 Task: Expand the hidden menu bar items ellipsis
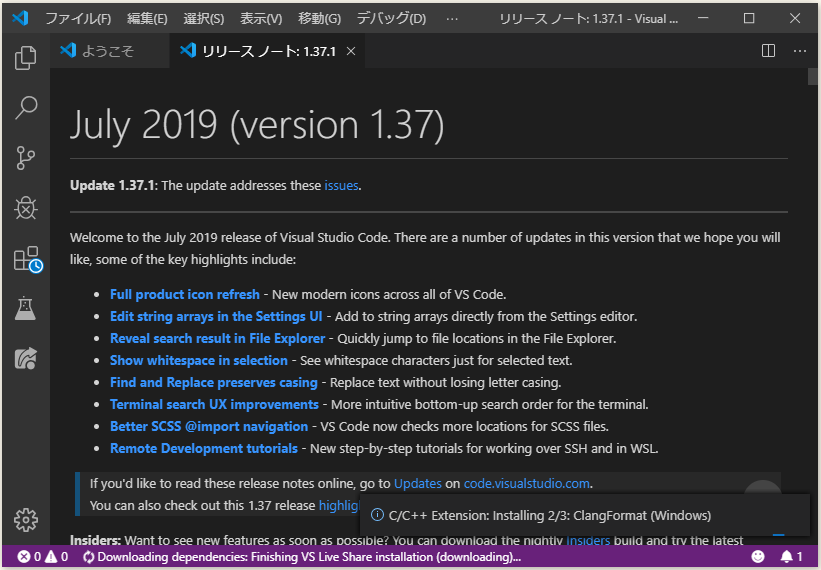[x=452, y=19]
